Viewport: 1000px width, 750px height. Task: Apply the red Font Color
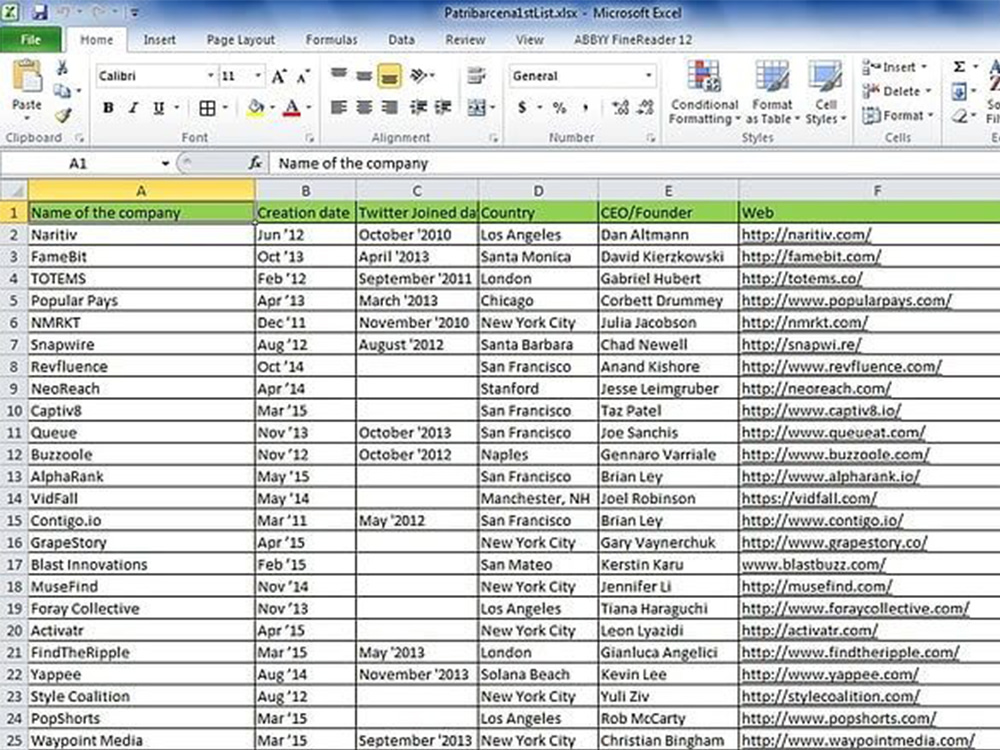(291, 108)
